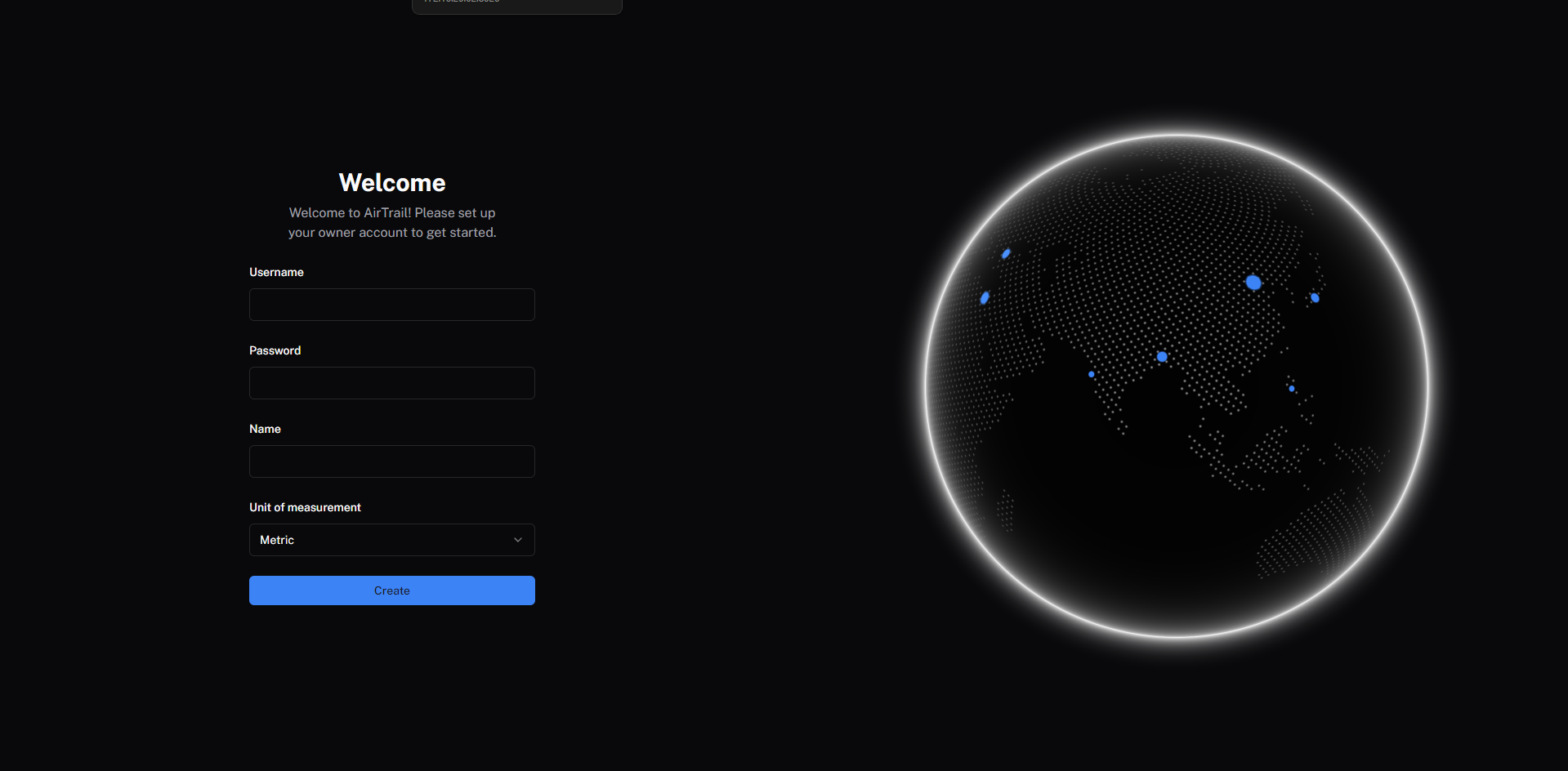
Task: Click the blue dot near the Caspian region
Action: [1314, 298]
